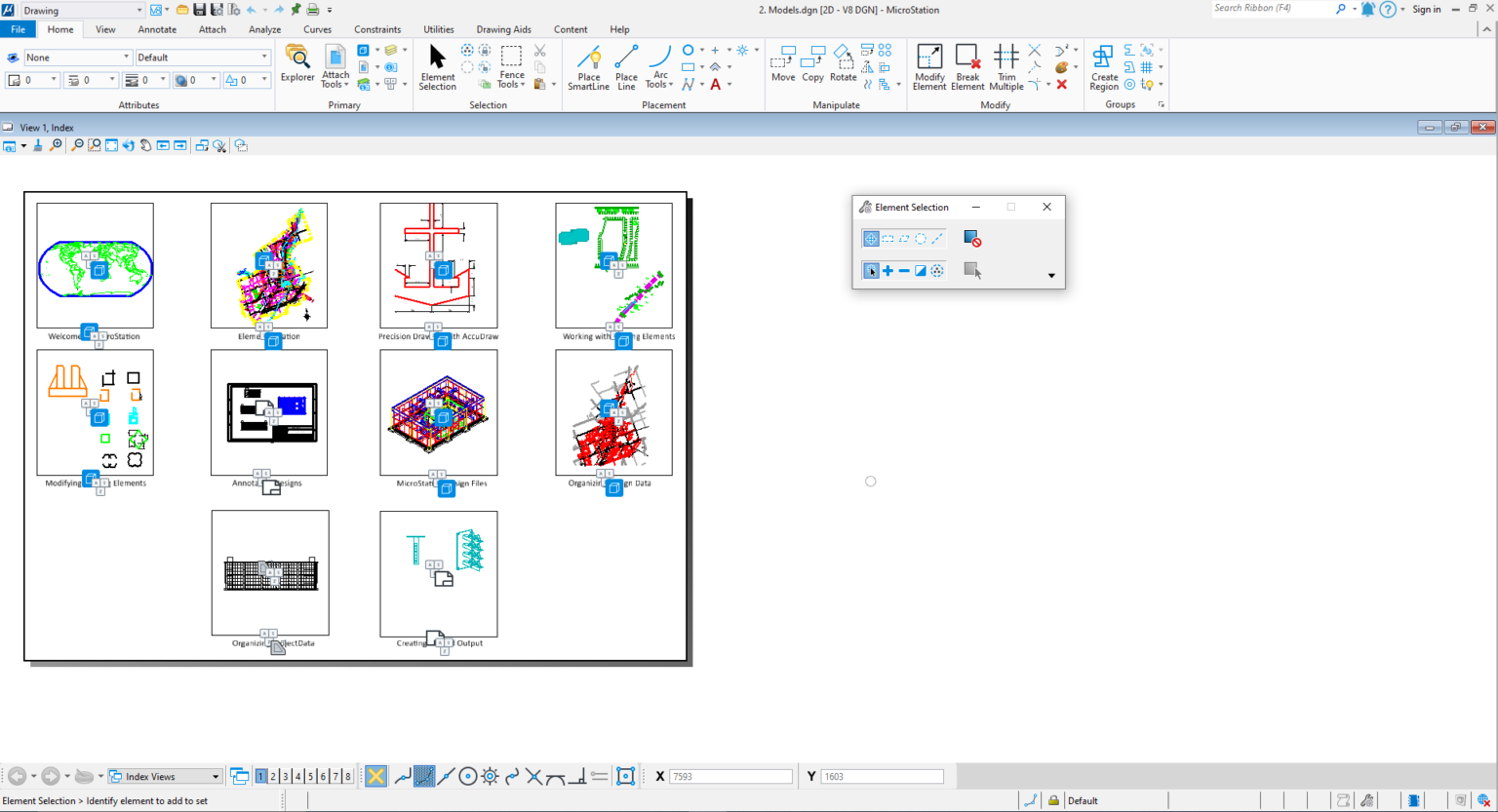Screen dimensions: 1498x812
Task: Select the Place Text 'A' tool
Action: pos(715,85)
